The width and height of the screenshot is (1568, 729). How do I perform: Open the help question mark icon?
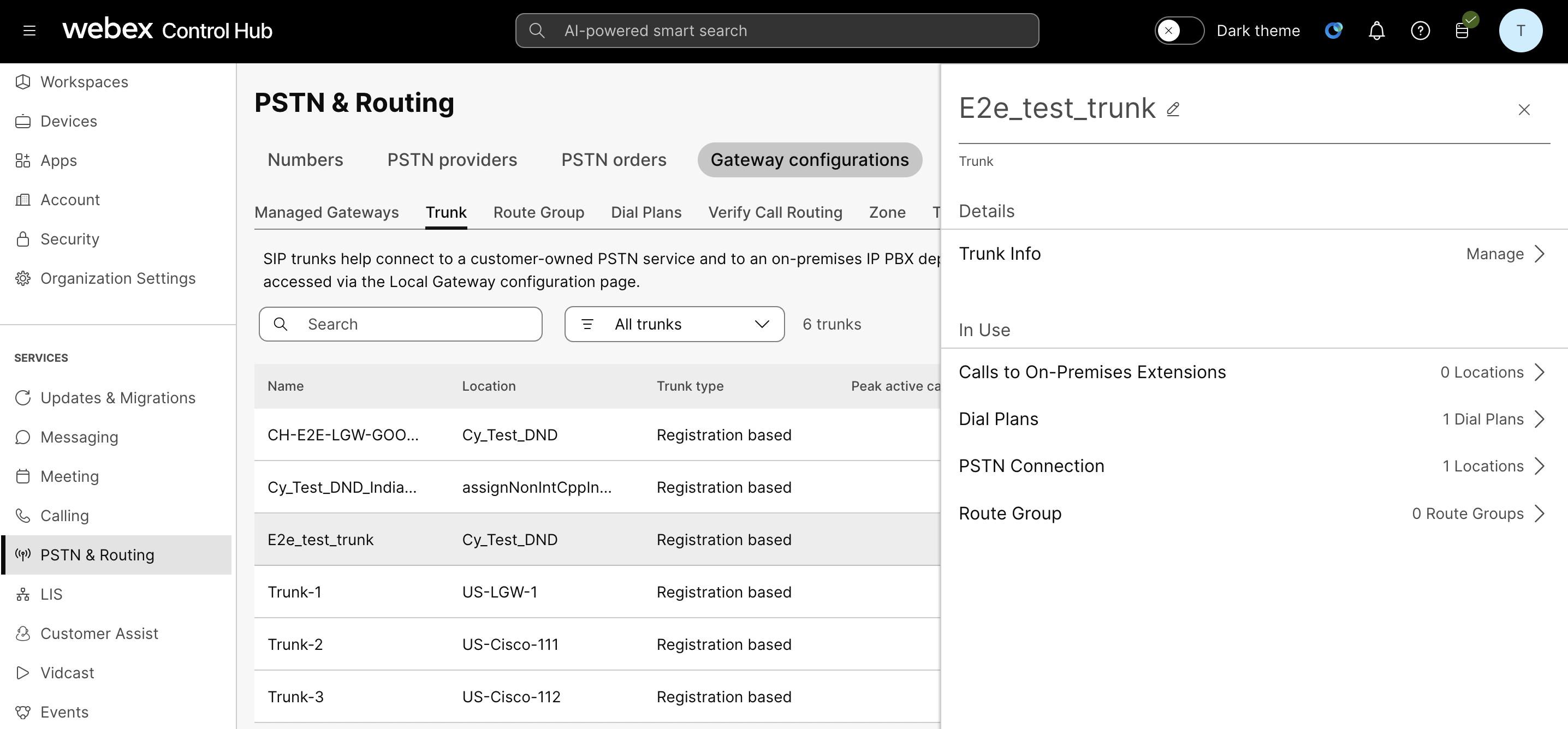click(x=1419, y=31)
